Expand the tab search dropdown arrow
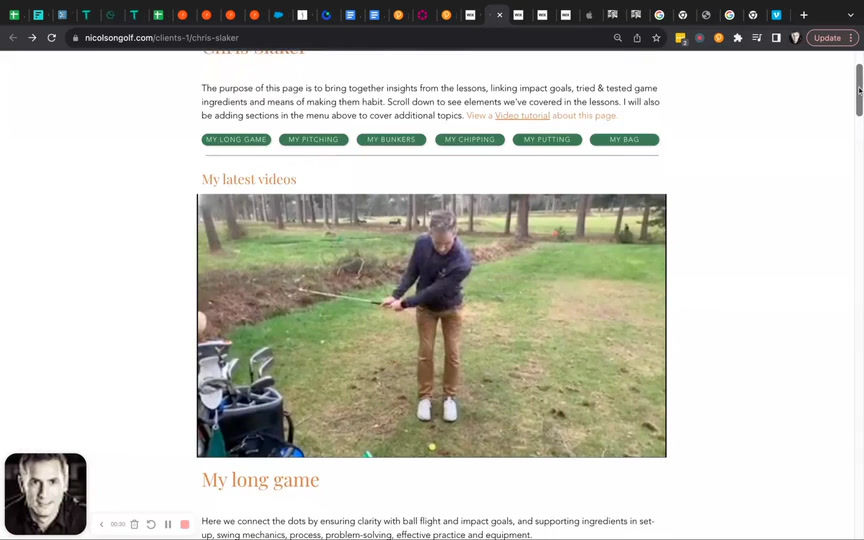864x540 pixels. pos(850,15)
